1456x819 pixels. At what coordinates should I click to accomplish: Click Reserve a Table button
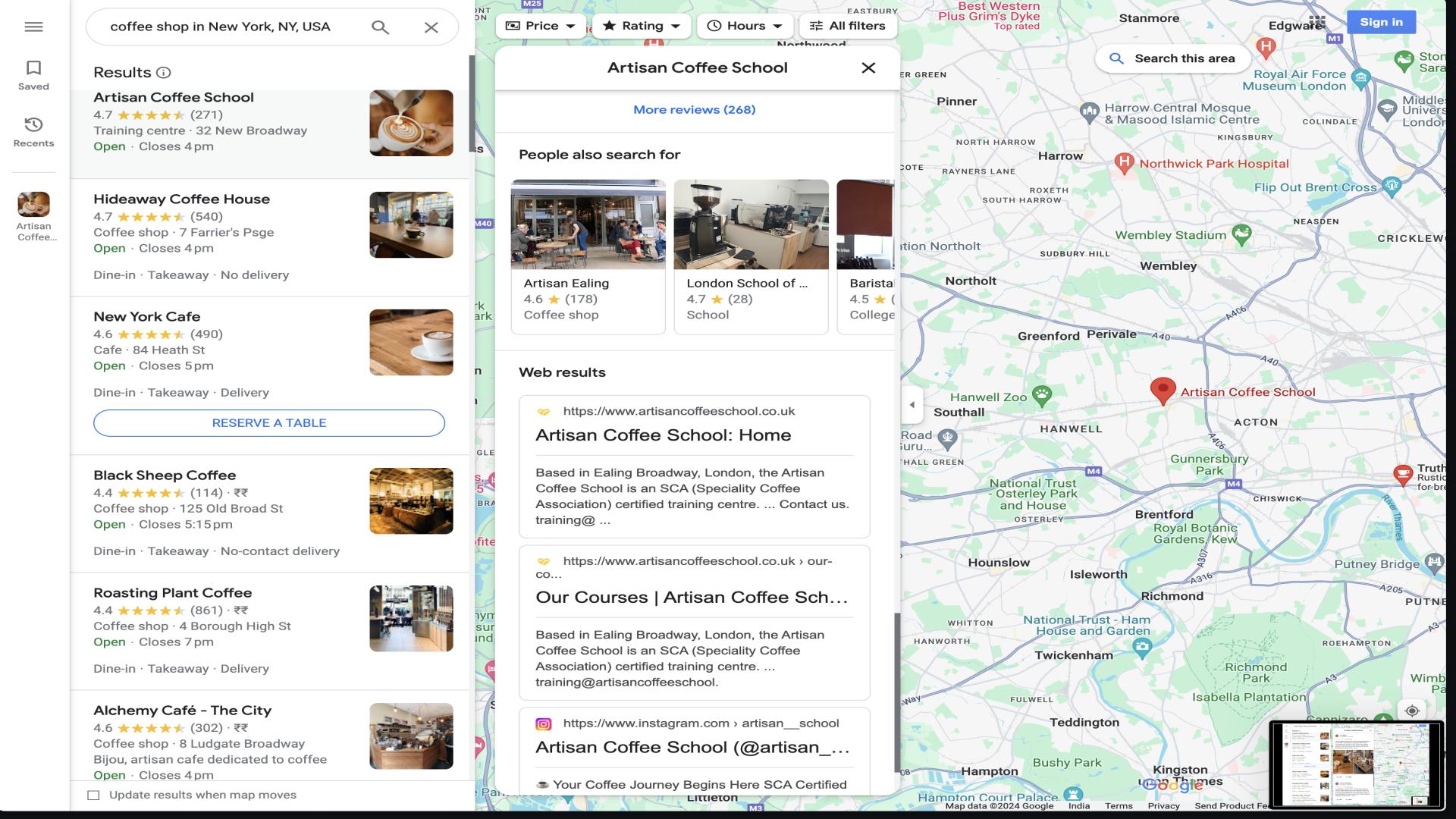pos(269,422)
